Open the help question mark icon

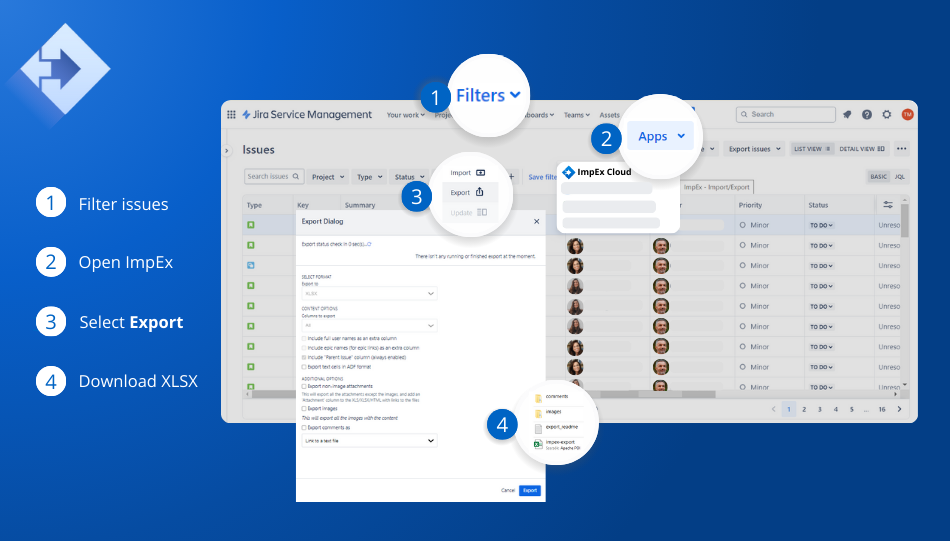tap(867, 115)
